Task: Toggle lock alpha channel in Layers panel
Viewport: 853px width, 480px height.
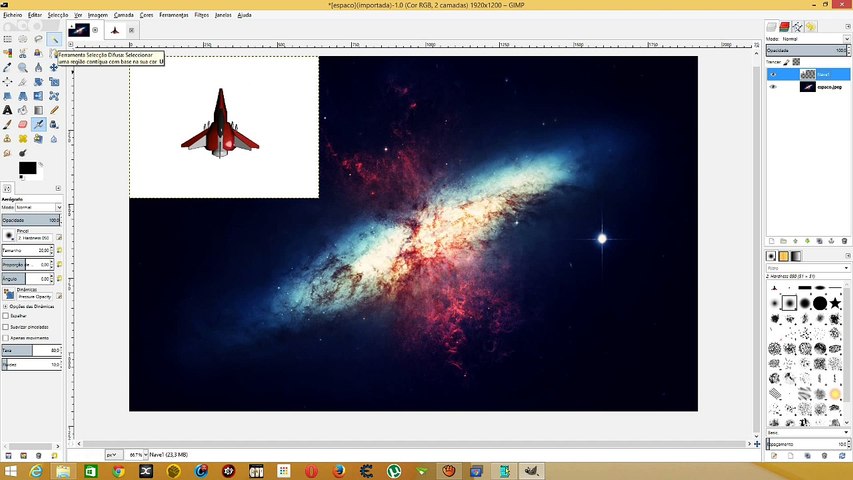Action: [796, 62]
